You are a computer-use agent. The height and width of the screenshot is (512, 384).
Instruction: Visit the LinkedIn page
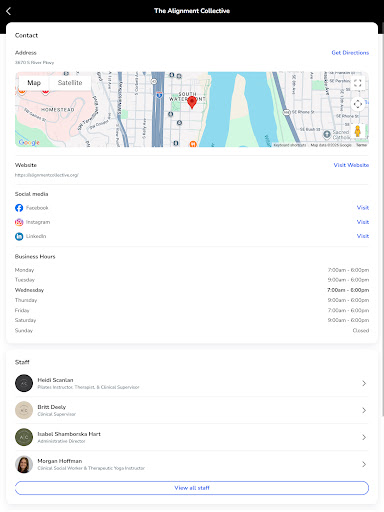tap(363, 236)
